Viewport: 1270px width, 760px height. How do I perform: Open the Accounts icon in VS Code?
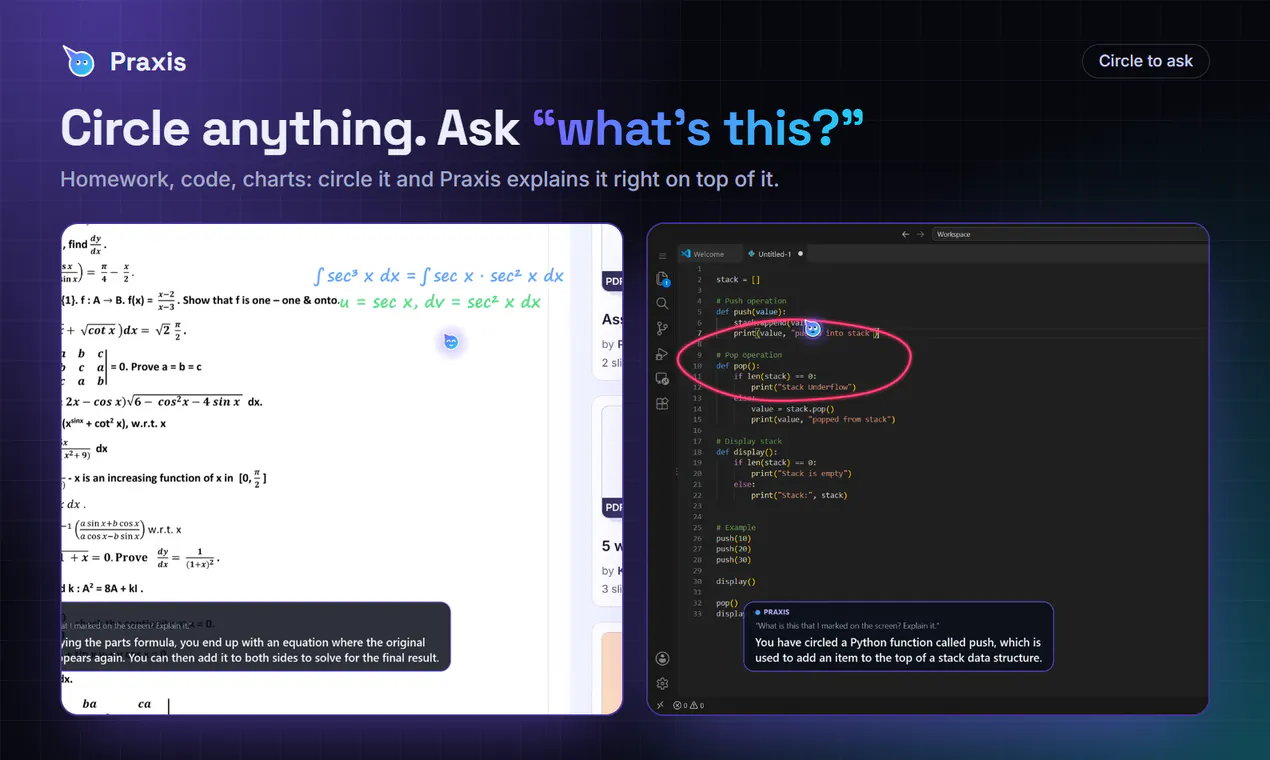(662, 658)
